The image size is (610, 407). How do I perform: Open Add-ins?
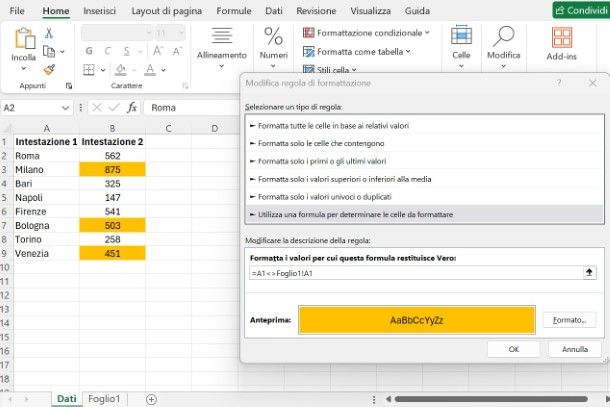[x=562, y=44]
